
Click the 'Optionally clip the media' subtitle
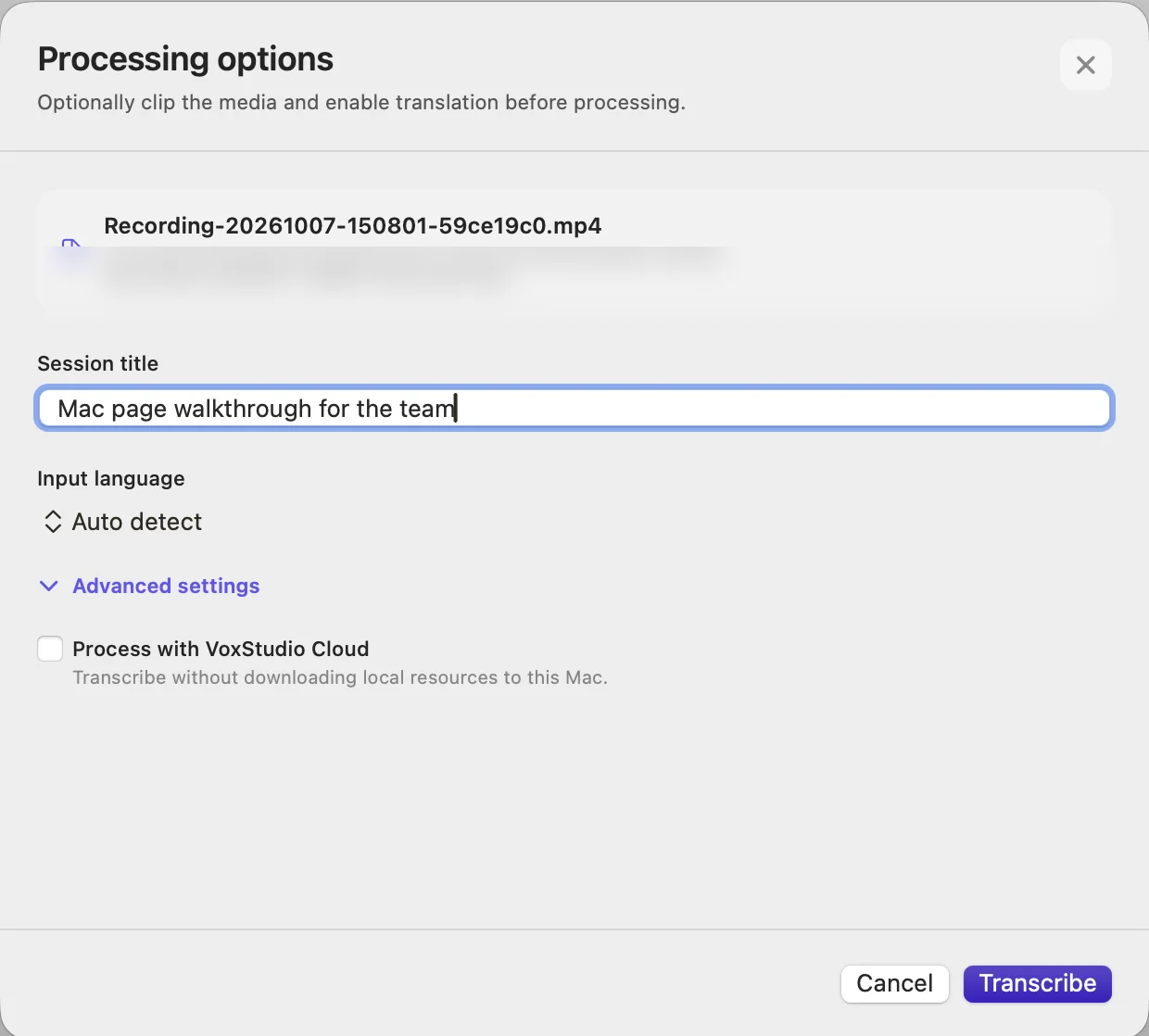point(361,102)
